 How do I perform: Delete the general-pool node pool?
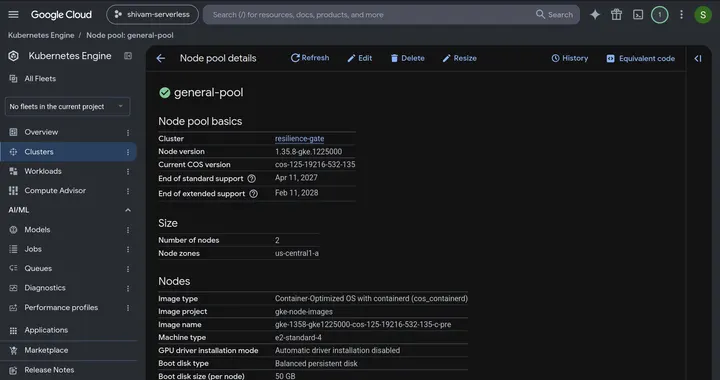(x=407, y=58)
